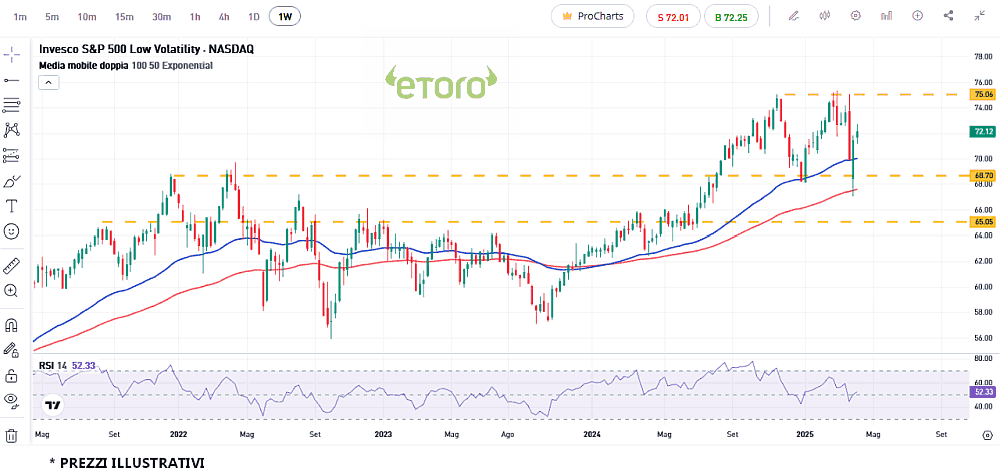This screenshot has height=472, width=1000.
Task: Switch to the 1D timeframe
Action: (254, 16)
